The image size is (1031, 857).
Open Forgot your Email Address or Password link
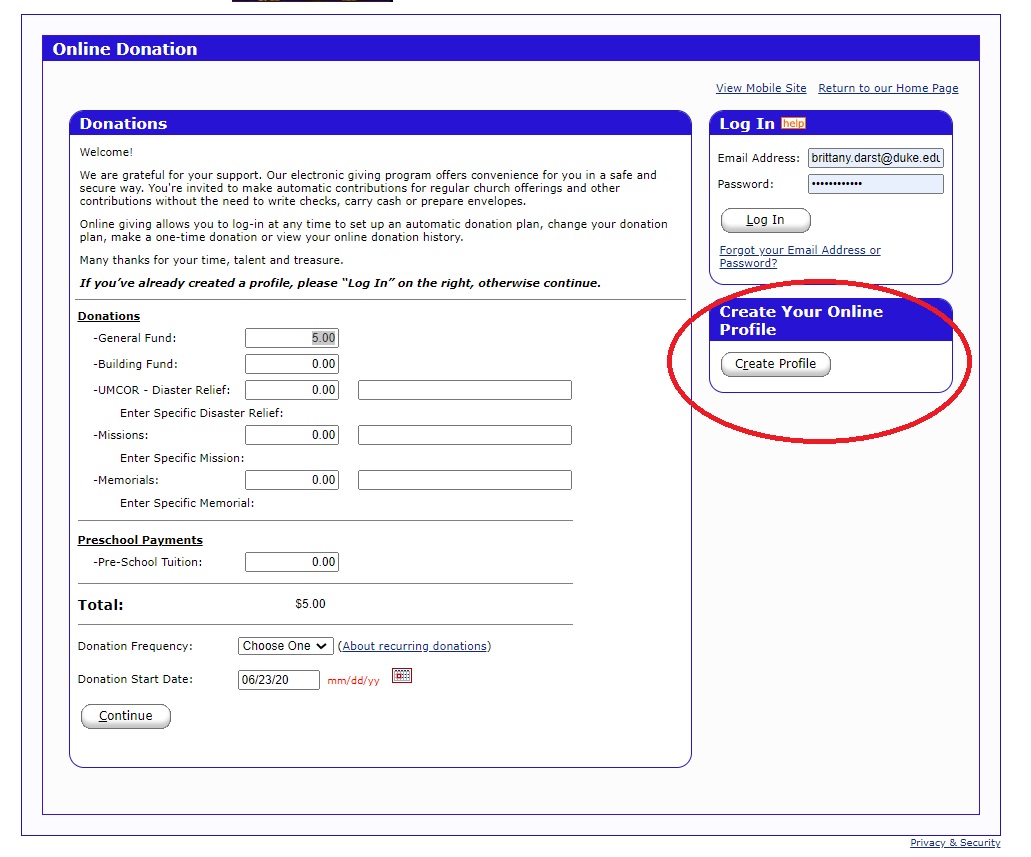coord(800,257)
